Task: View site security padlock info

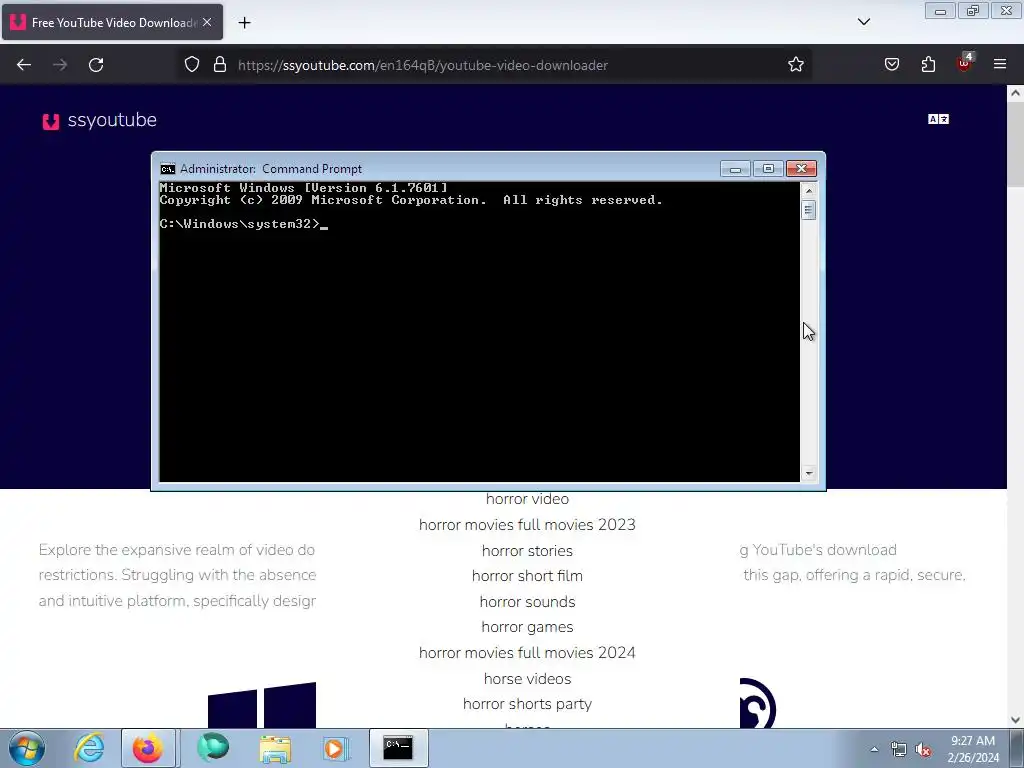Action: click(x=220, y=65)
